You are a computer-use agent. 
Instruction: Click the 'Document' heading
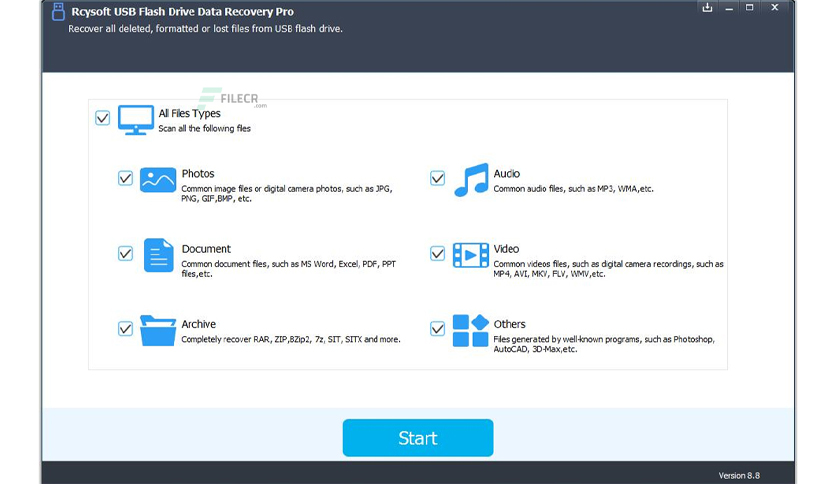click(206, 249)
